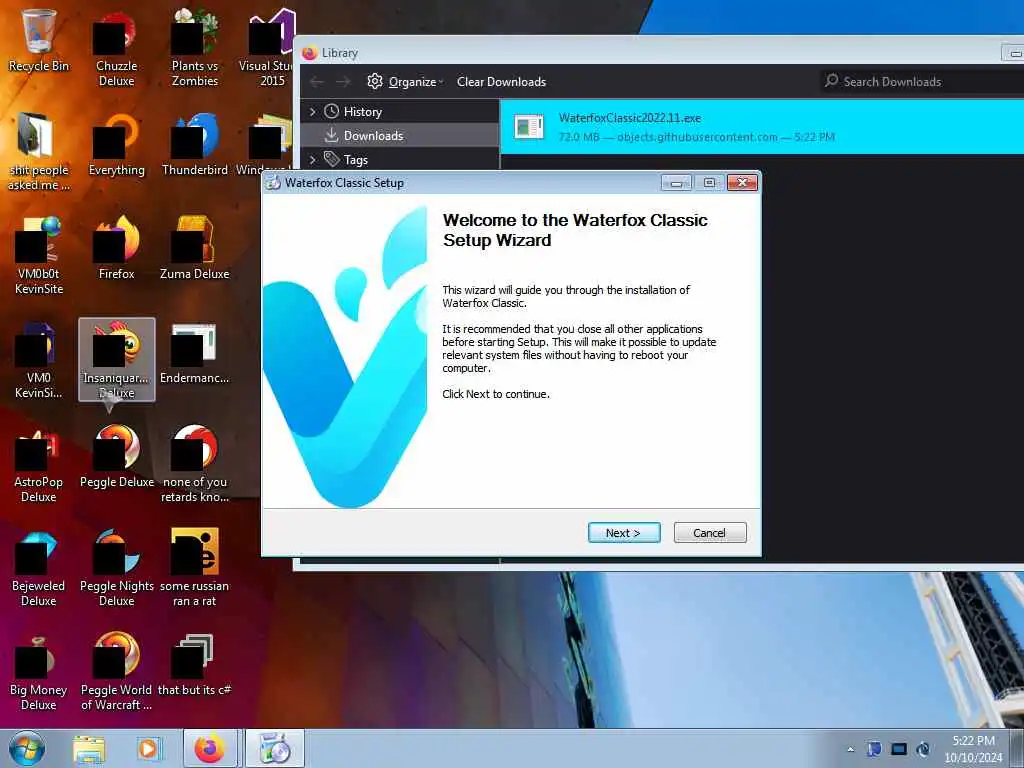Click Clear Downloads in the Library window
Viewport: 1024px width, 768px height.
click(501, 82)
